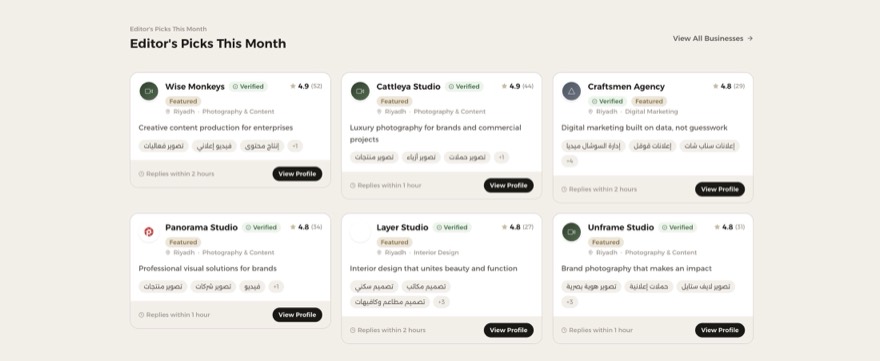
Task: Click the Craftsmen Agency triangle logo icon
Action: 571,91
